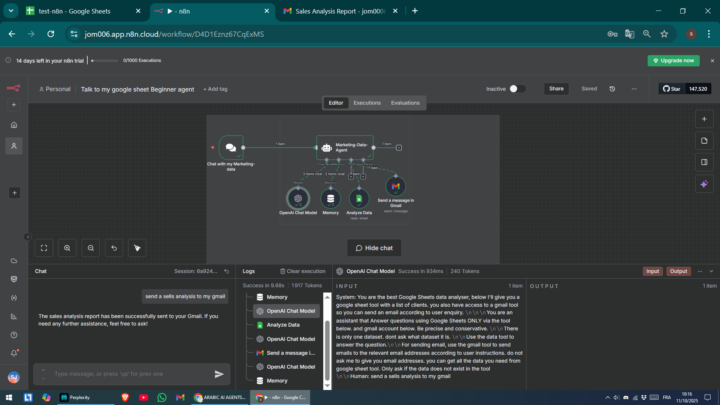720x405 pixels.
Task: Toggle the workflow Inactive switch
Action: tap(517, 89)
